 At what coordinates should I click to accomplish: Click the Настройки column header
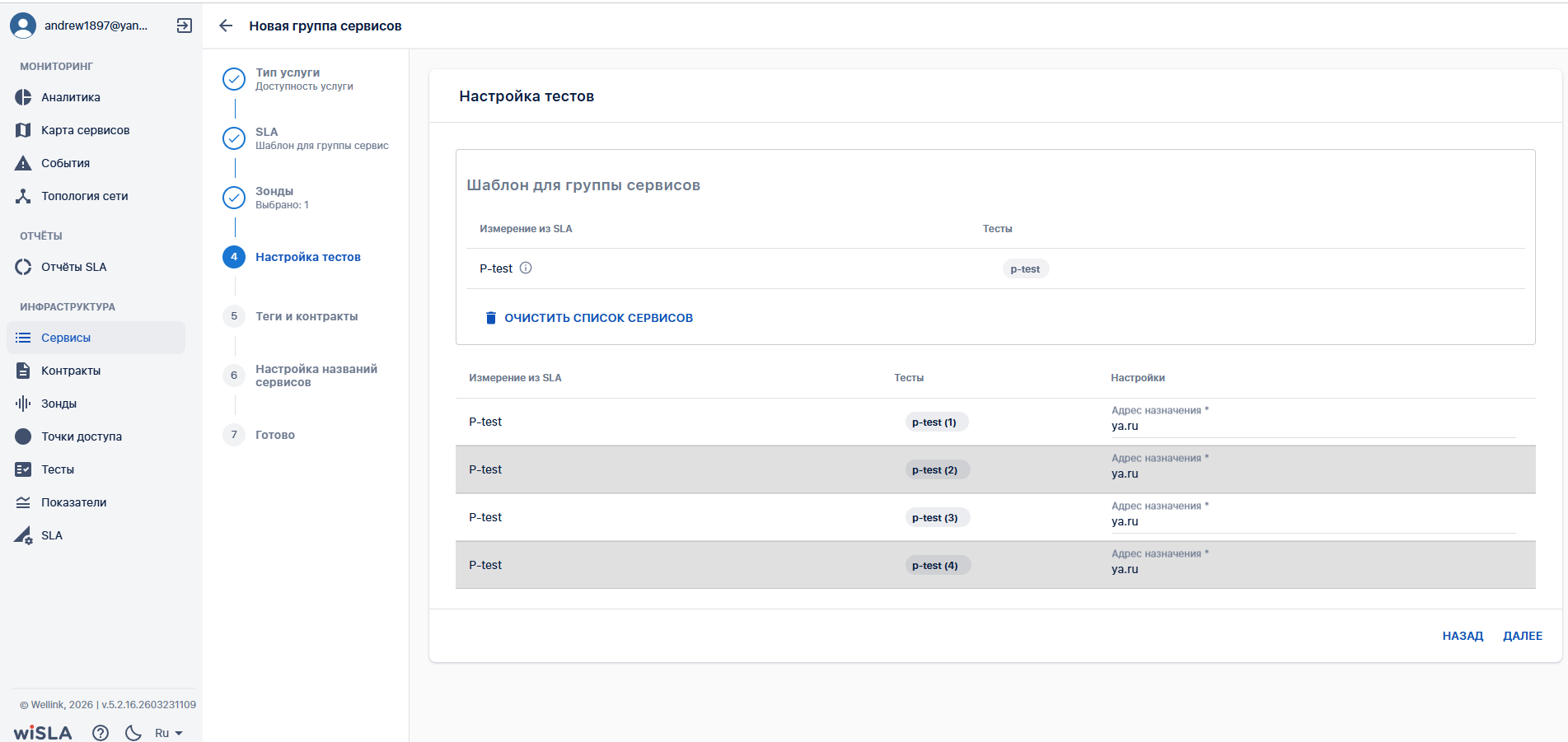tap(1138, 378)
